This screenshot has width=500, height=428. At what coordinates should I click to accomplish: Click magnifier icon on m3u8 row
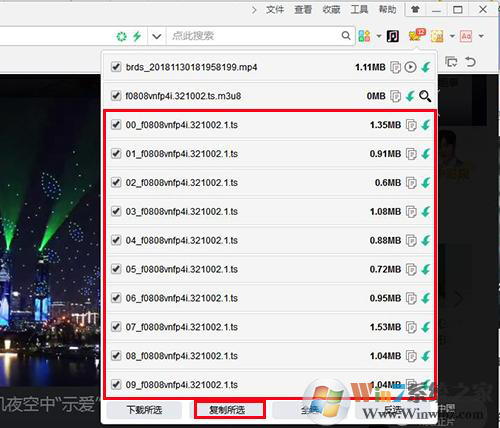[425, 96]
